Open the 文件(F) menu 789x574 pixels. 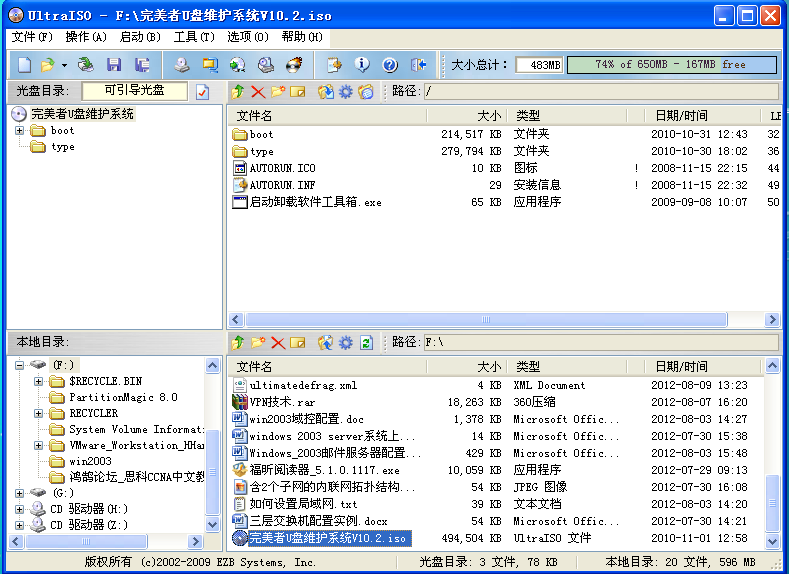coord(32,37)
